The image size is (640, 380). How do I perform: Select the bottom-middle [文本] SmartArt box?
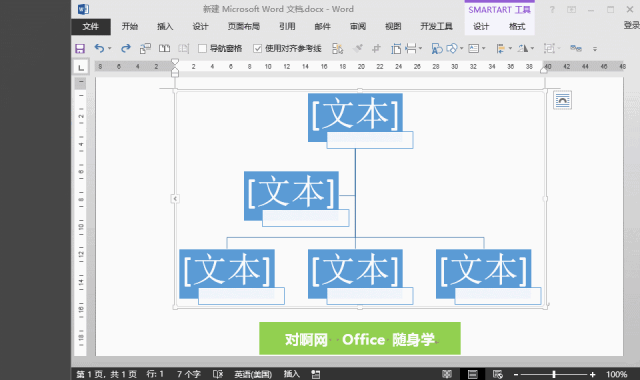coord(355,273)
